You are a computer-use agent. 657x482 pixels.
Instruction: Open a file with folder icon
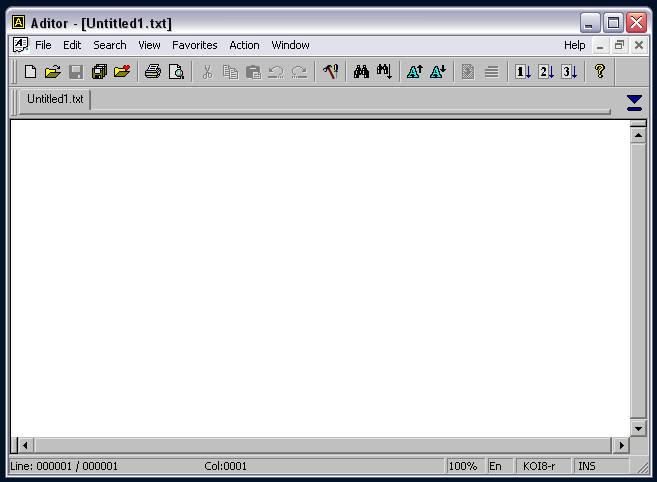pos(53,72)
